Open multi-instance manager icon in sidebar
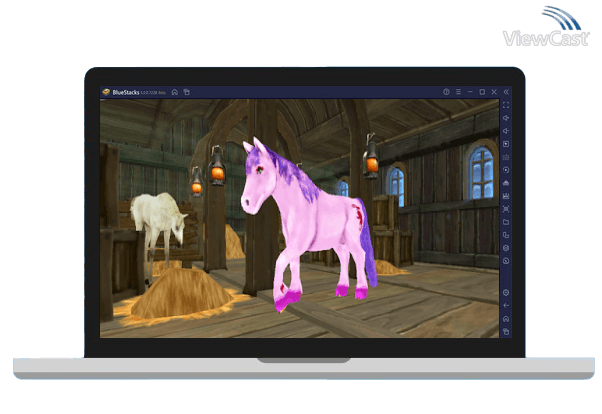 pyautogui.click(x=506, y=235)
